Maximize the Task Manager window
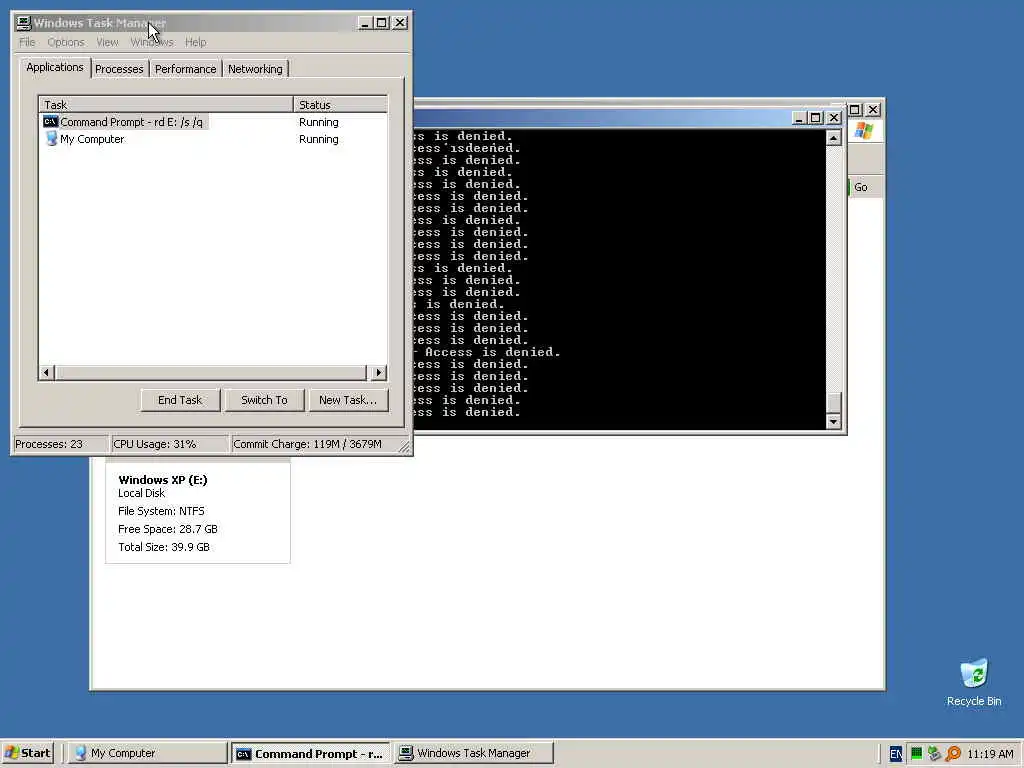Screen dimensions: 1024x768 (x=382, y=23)
